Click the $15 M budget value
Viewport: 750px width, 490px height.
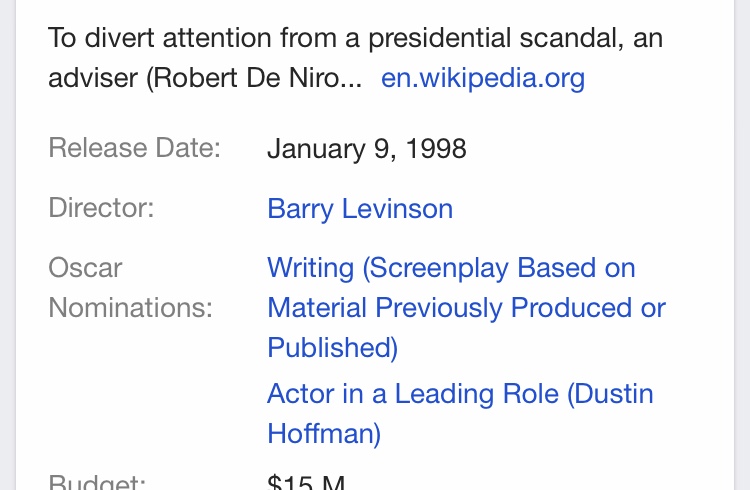(x=306, y=481)
